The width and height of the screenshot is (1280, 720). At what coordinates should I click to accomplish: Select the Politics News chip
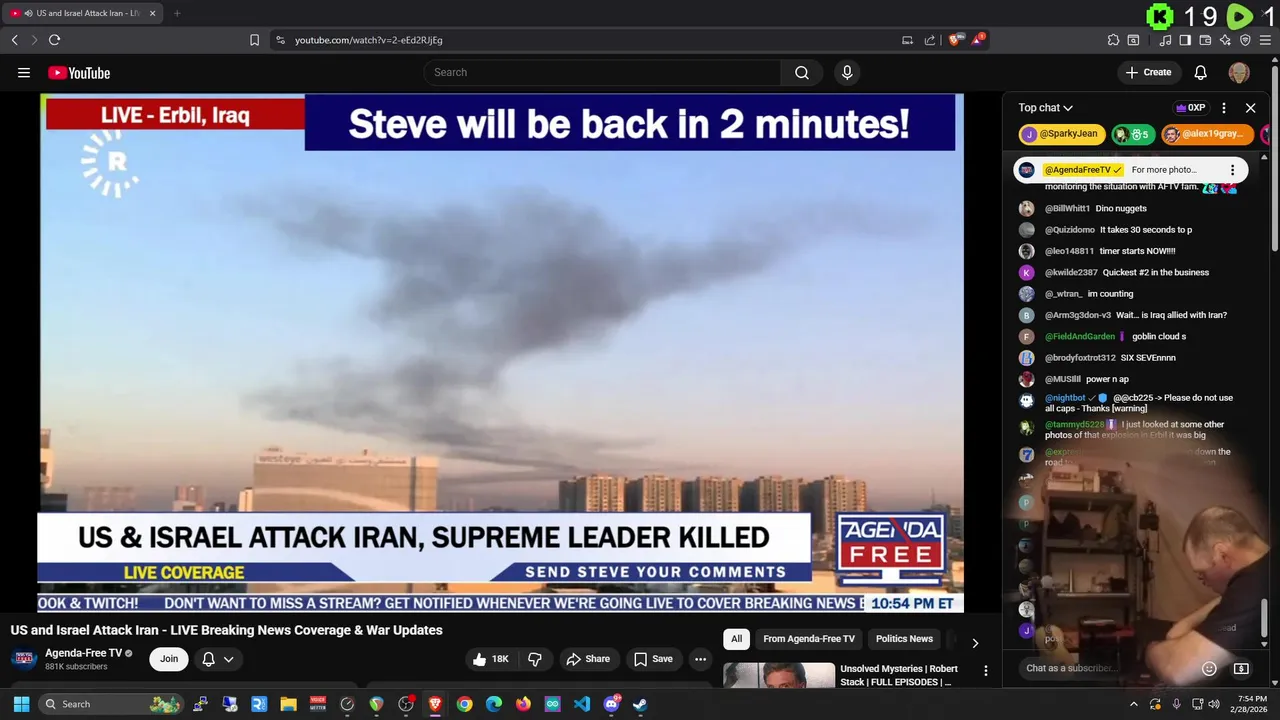click(x=904, y=639)
